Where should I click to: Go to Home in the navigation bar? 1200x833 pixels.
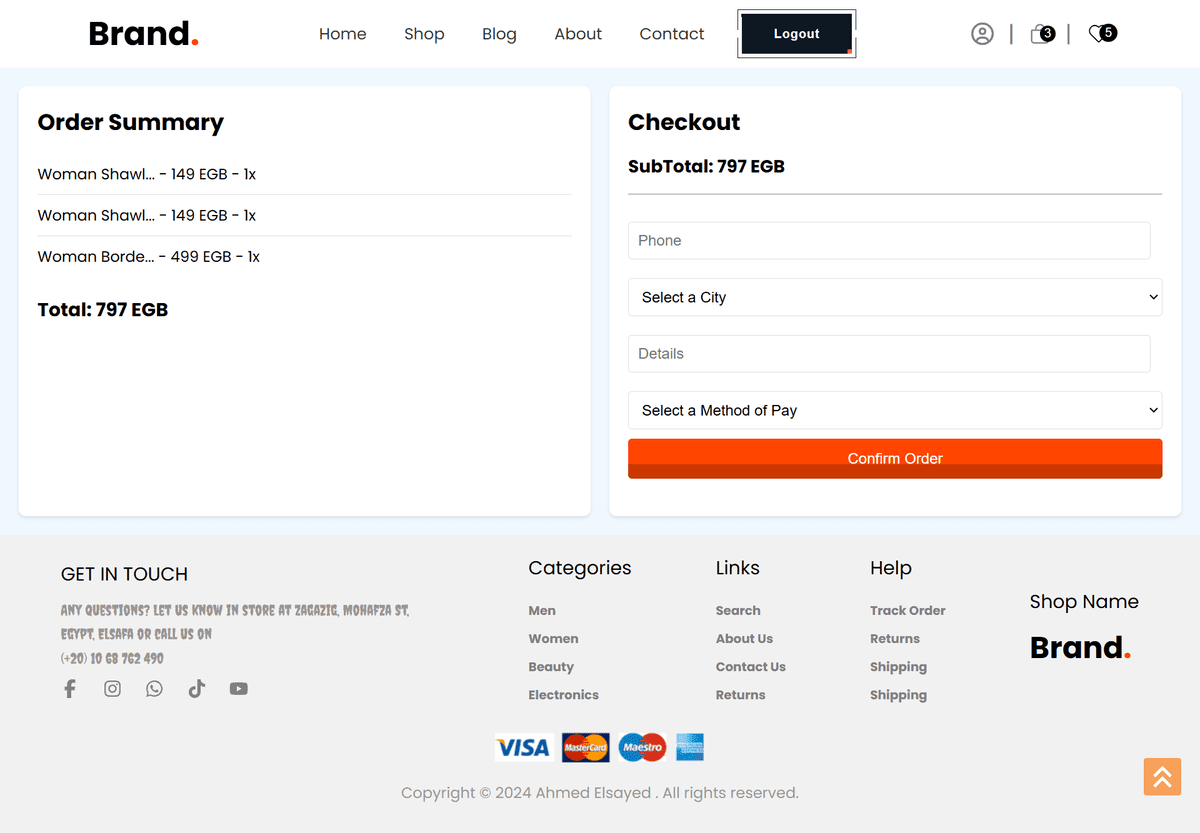coord(343,34)
